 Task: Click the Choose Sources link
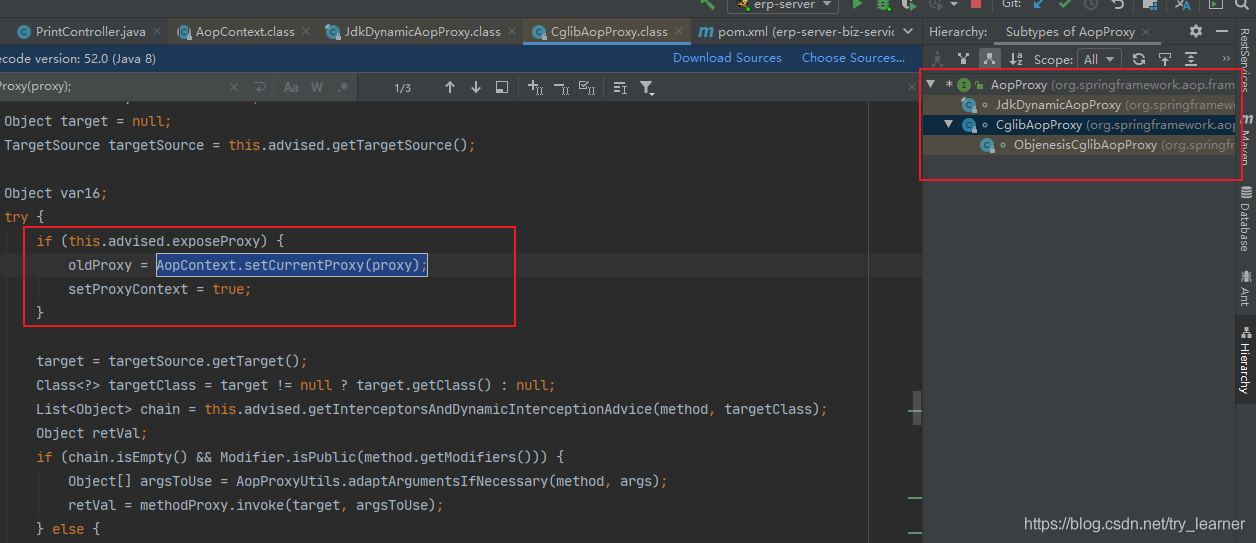point(853,58)
